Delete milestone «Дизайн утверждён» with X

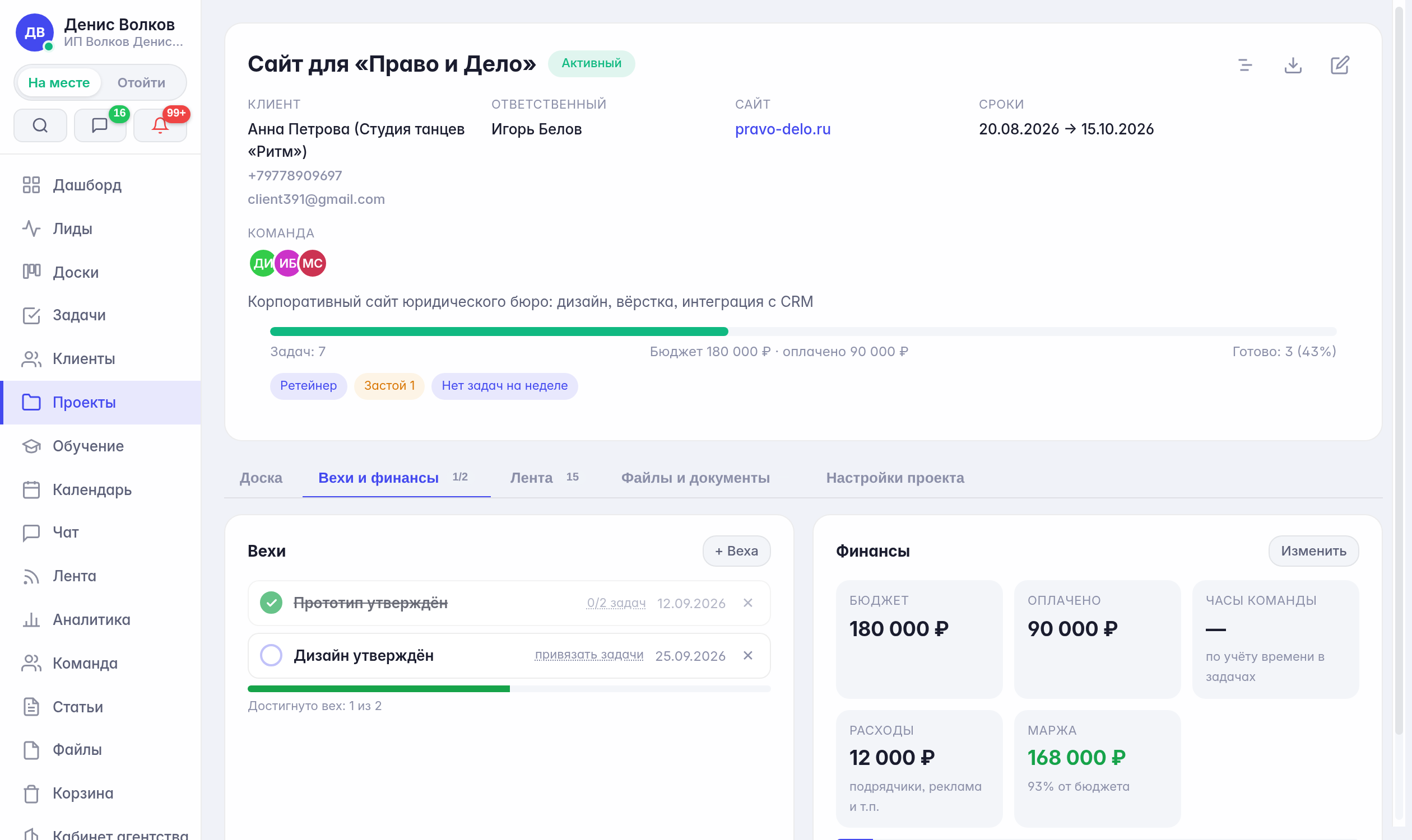coord(747,655)
